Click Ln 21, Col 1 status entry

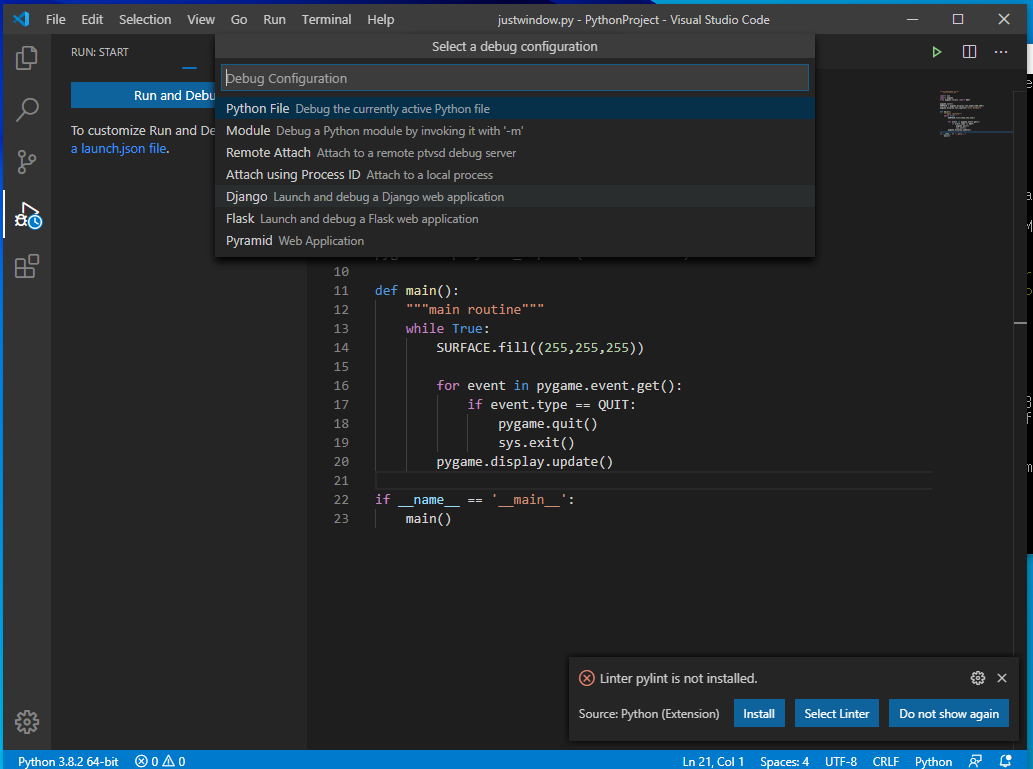click(x=713, y=761)
